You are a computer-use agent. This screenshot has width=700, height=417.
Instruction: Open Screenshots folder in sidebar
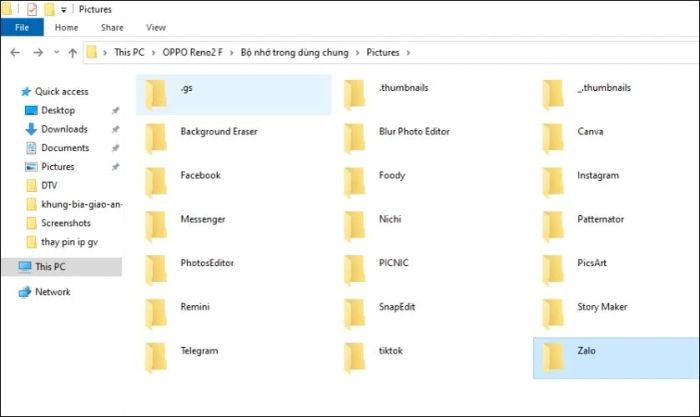[65, 223]
